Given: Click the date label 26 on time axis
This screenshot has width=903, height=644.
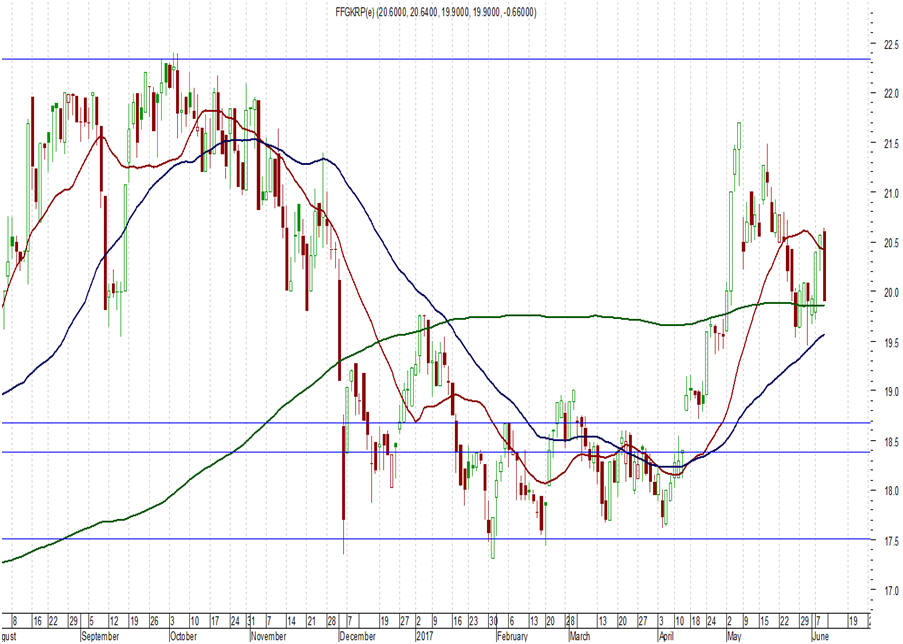Looking at the screenshot, I should 154,622.
